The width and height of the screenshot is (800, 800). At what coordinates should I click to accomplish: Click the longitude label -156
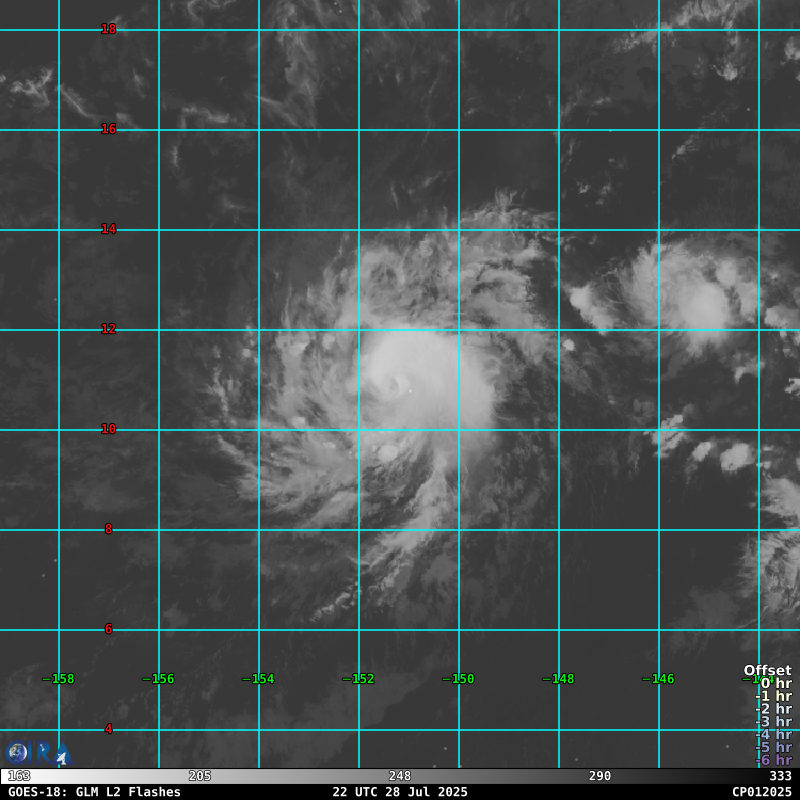coord(158,679)
